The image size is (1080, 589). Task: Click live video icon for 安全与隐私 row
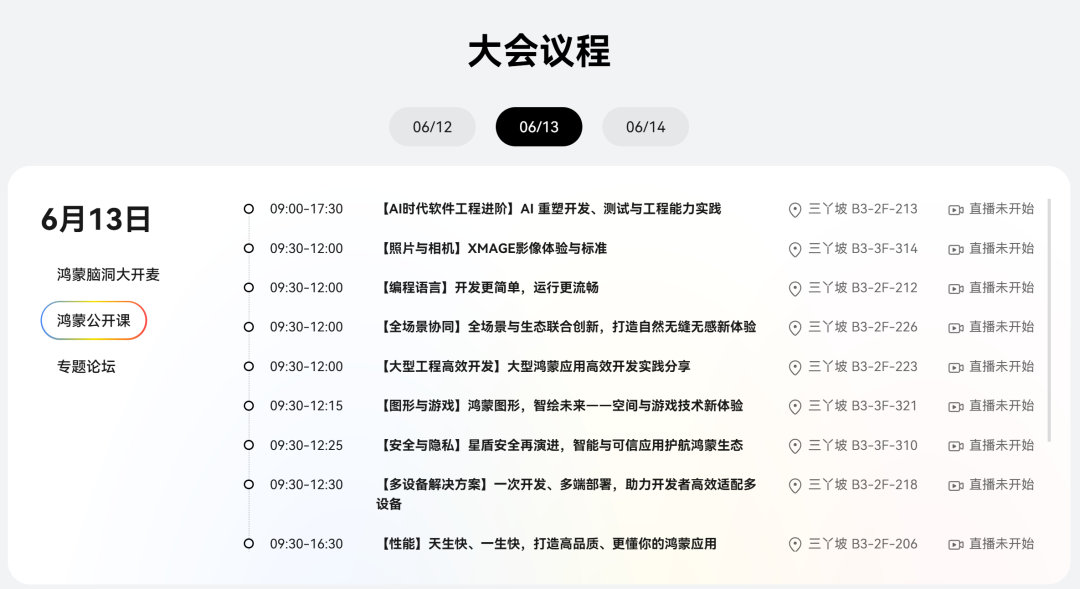(x=955, y=446)
